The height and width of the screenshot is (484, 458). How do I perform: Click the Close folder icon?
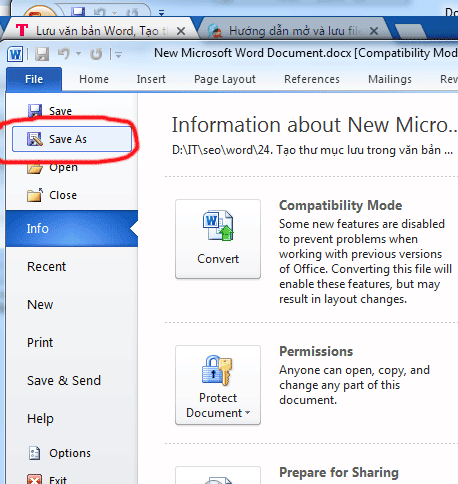[x=35, y=195]
